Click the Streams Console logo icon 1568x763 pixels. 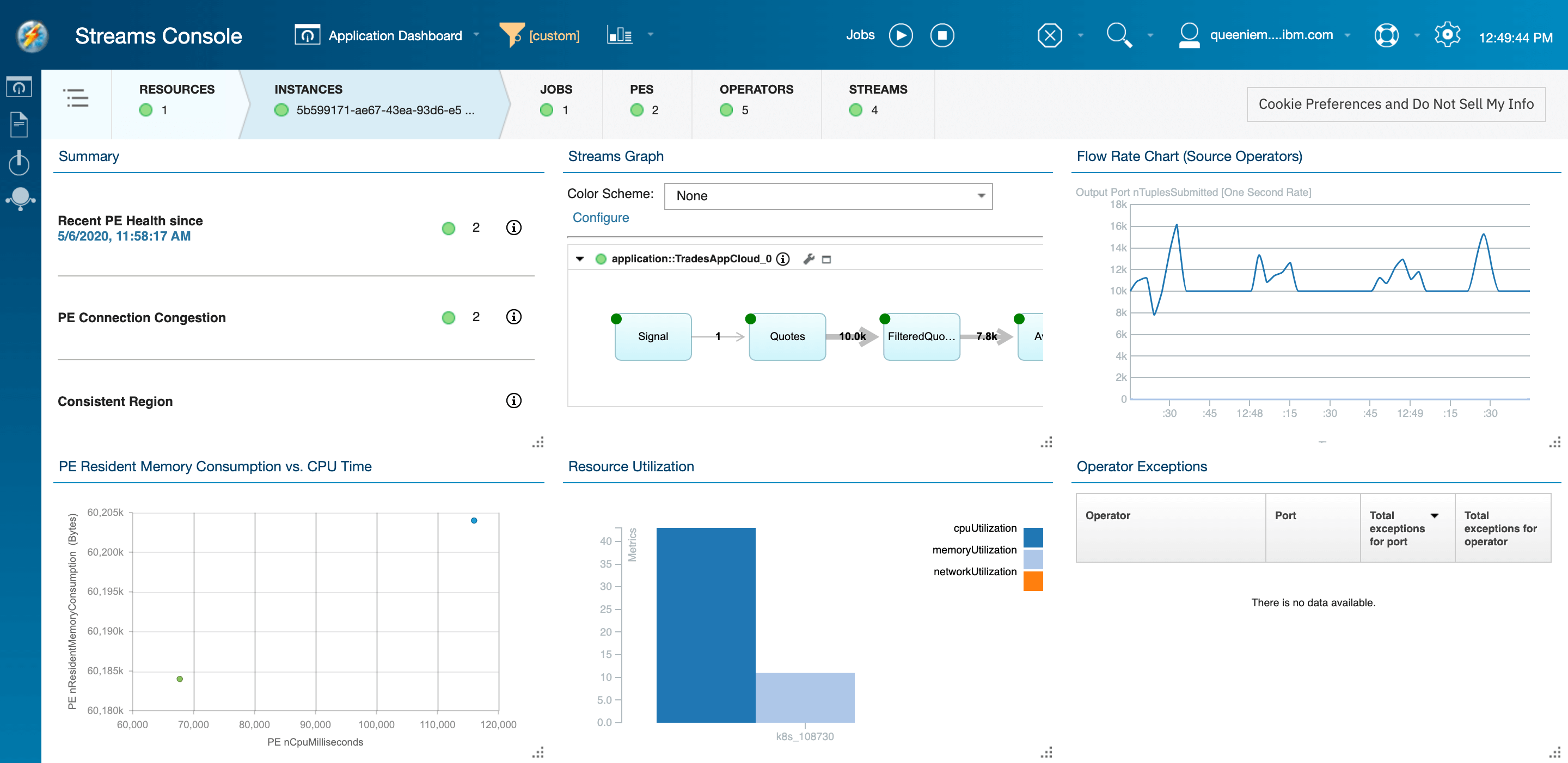[32, 36]
